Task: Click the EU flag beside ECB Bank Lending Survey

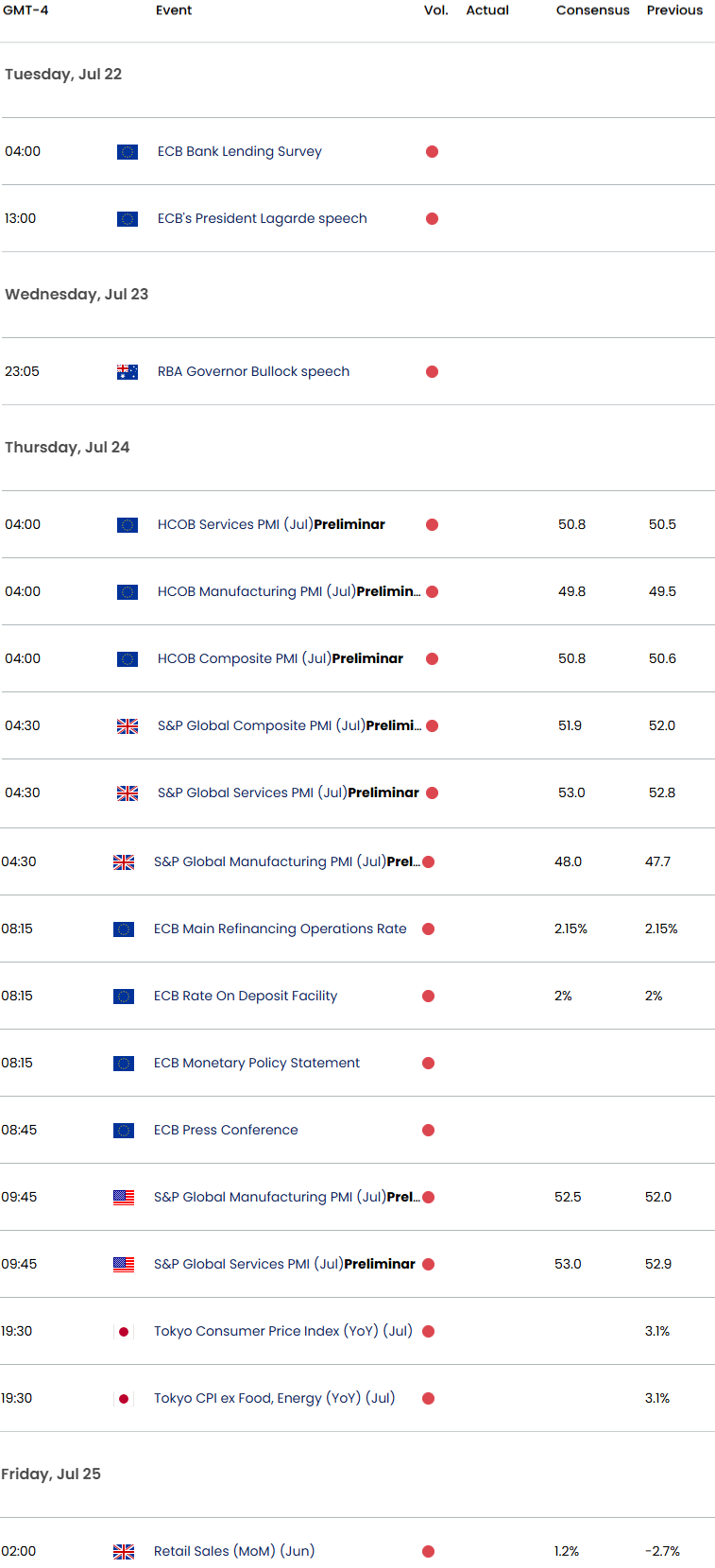Action: pos(128,152)
